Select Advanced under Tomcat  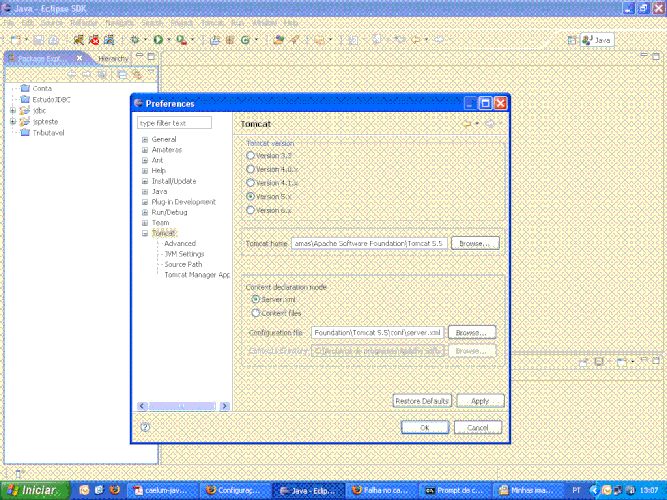[180, 243]
